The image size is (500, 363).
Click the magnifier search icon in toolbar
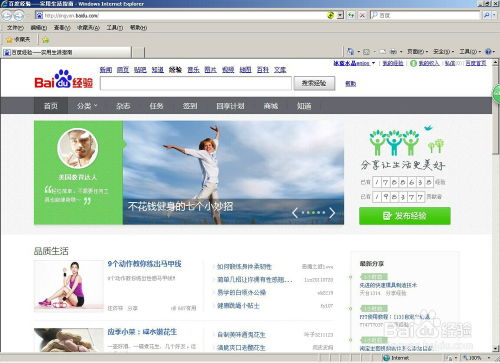[x=486, y=15]
